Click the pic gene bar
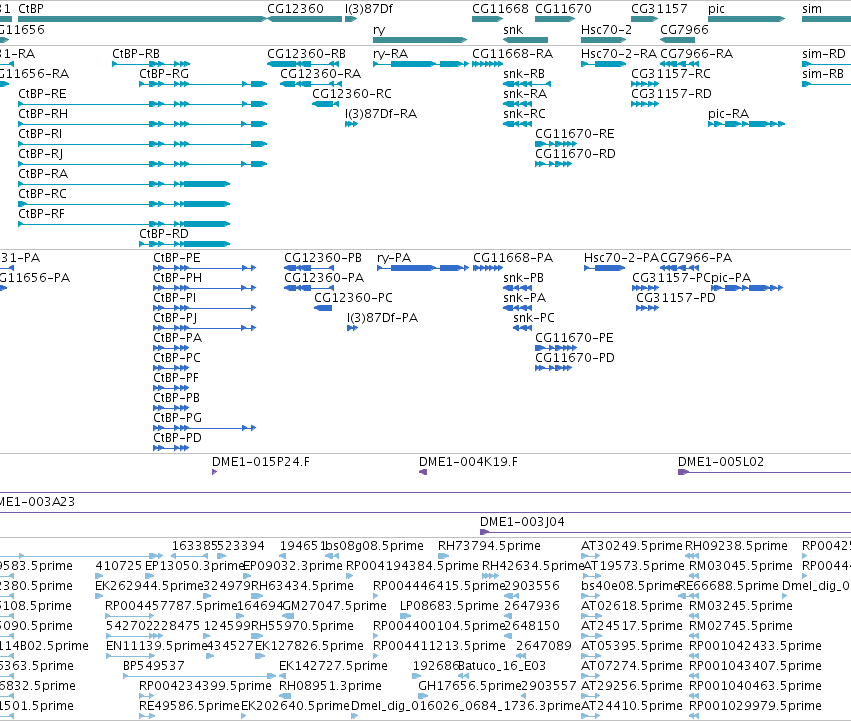This screenshot has height=721, width=851. [x=746, y=19]
